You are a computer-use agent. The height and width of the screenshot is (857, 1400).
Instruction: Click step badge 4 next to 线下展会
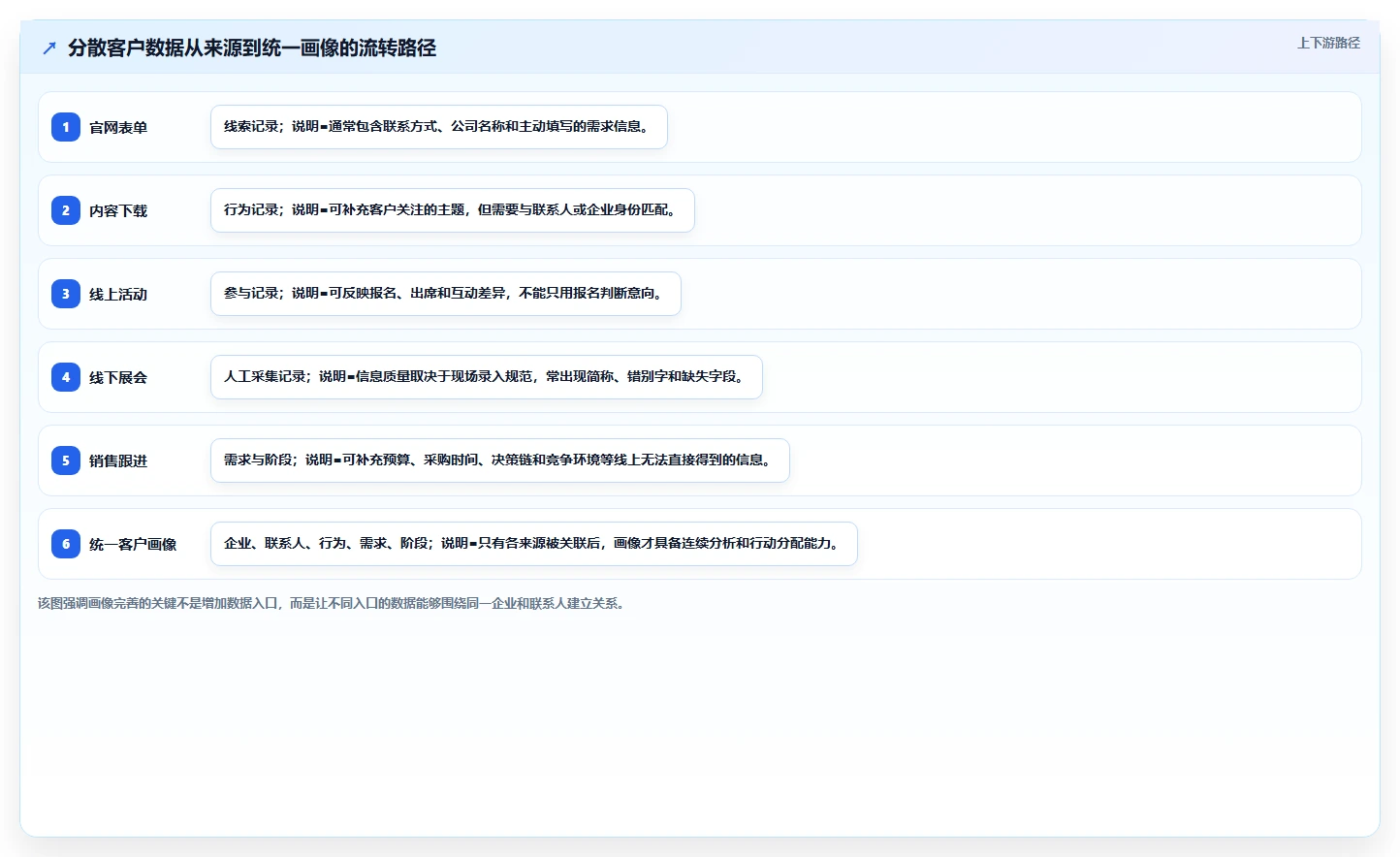(x=66, y=377)
